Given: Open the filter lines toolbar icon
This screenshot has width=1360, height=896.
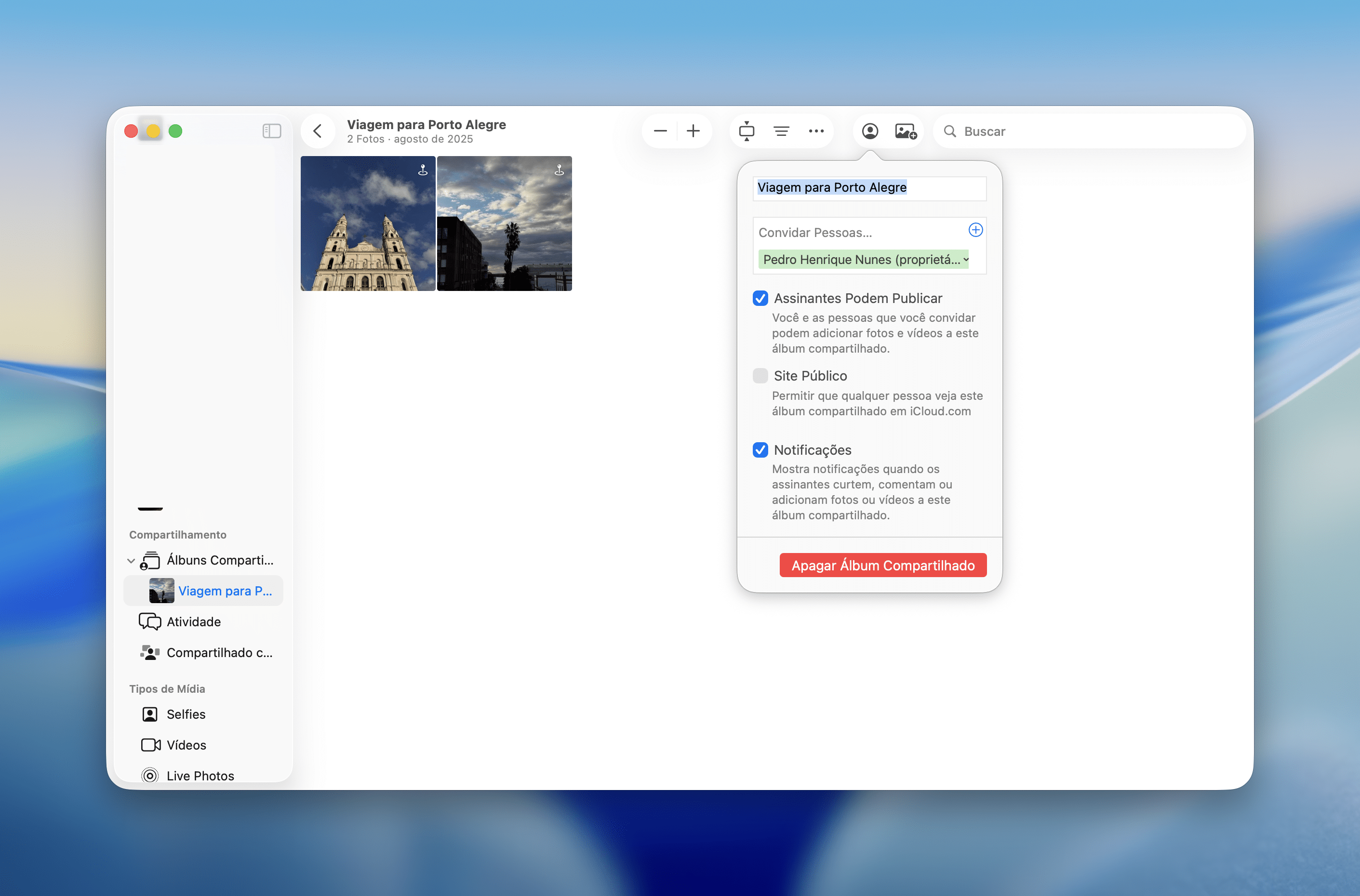Looking at the screenshot, I should click(x=782, y=131).
